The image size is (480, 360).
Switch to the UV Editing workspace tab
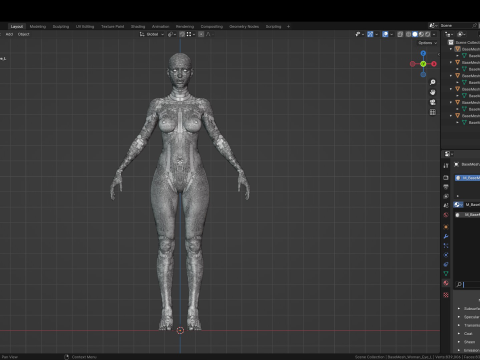click(85, 26)
